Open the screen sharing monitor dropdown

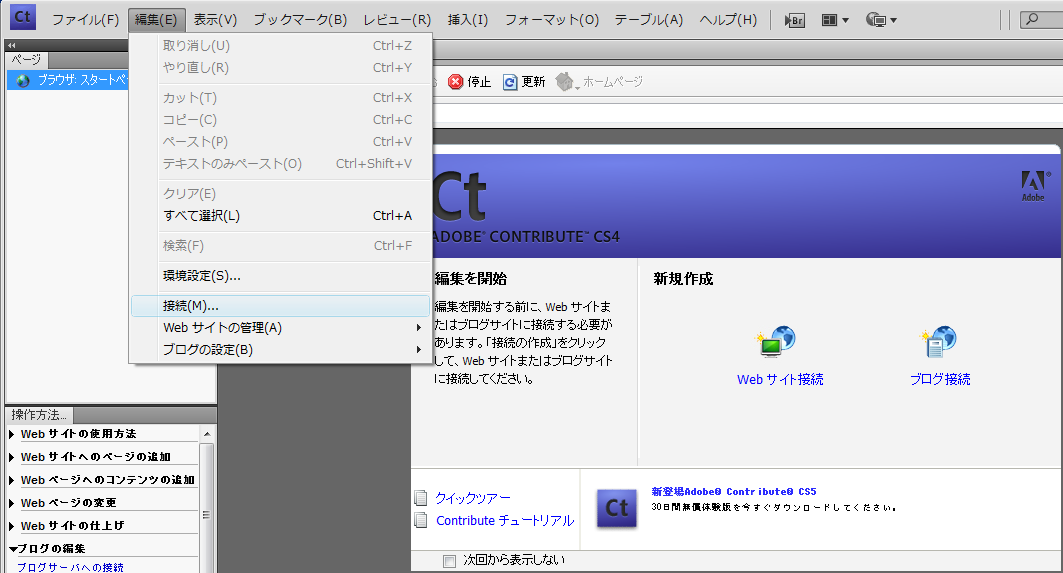pos(880,20)
